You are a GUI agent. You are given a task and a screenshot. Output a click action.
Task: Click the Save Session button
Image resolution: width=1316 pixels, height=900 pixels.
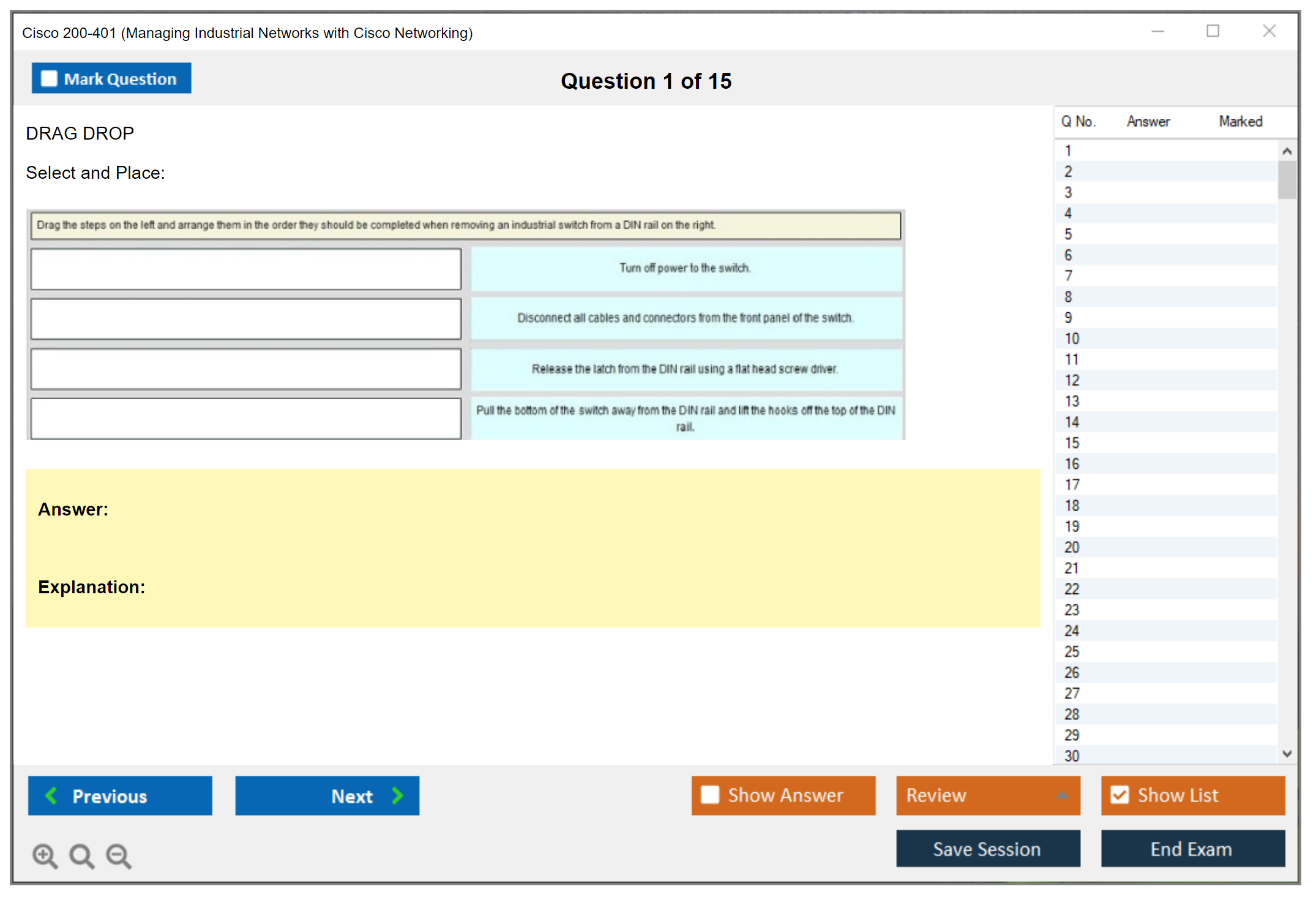point(987,849)
